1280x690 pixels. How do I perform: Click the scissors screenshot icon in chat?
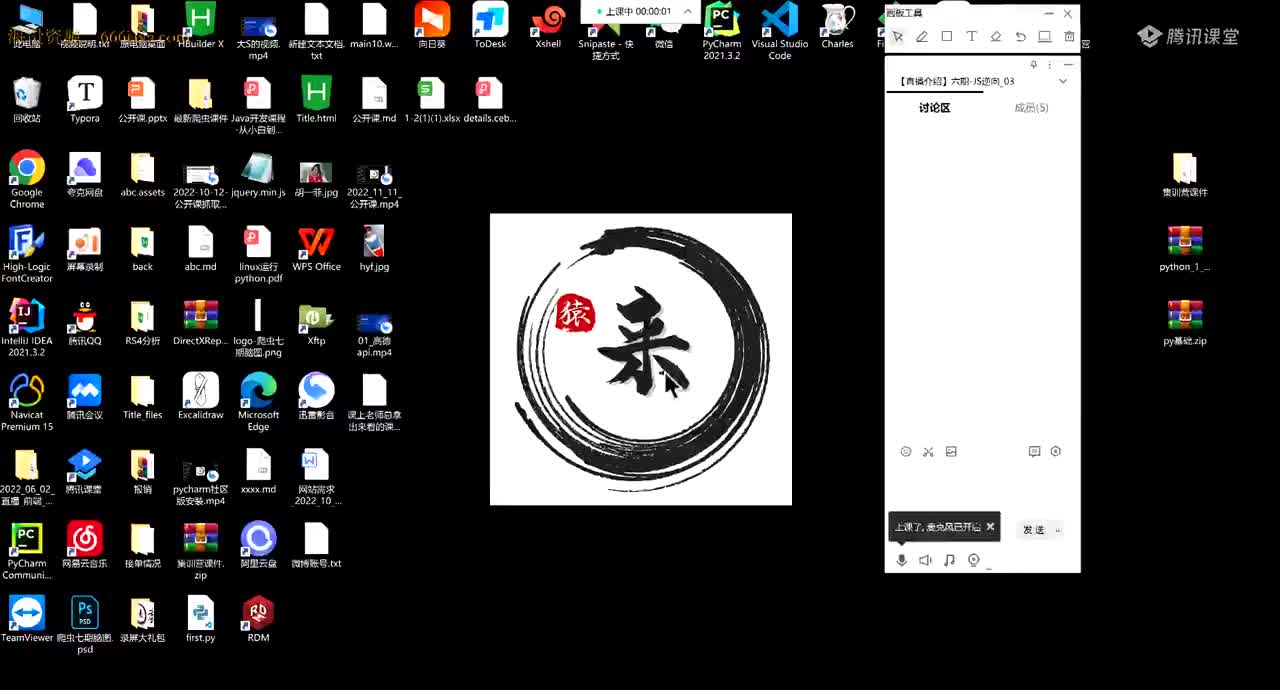[x=928, y=452]
